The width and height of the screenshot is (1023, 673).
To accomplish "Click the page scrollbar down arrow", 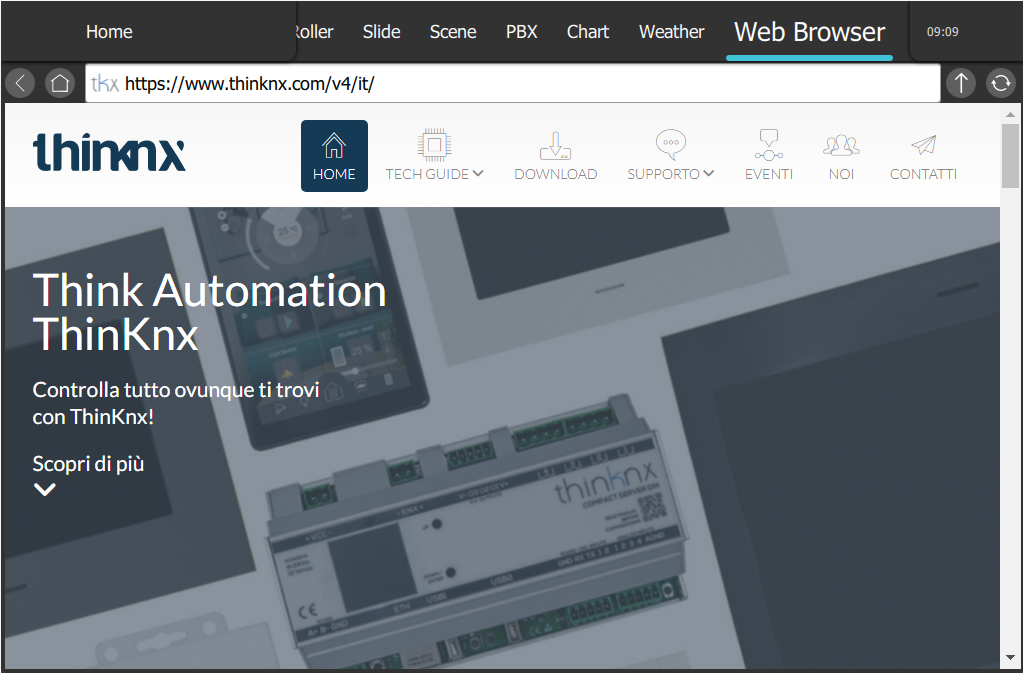I will 1010,657.
